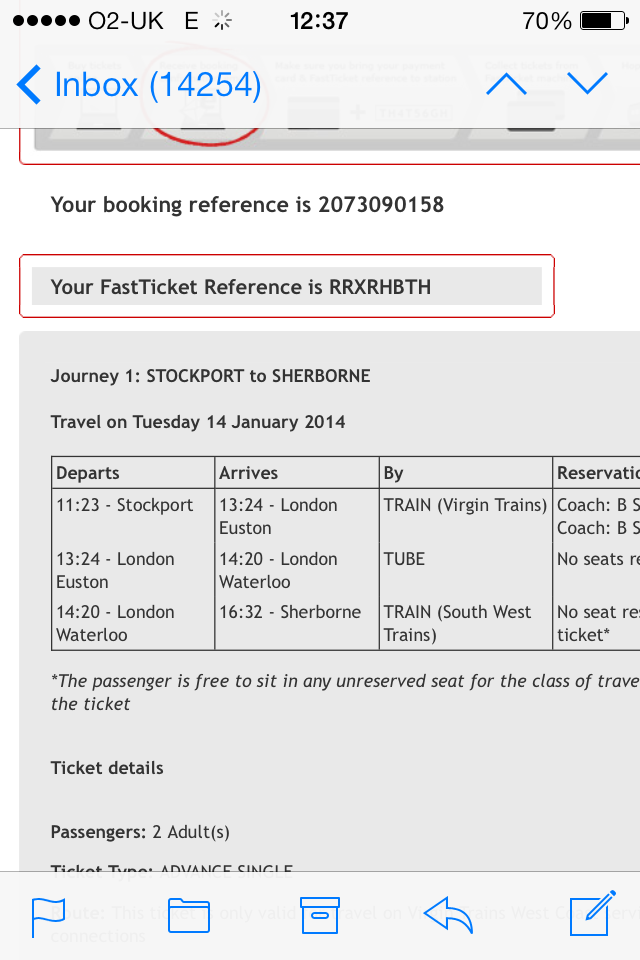This screenshot has height=960, width=640.
Task: Tap the battery icon in status bar
Action: (602, 21)
